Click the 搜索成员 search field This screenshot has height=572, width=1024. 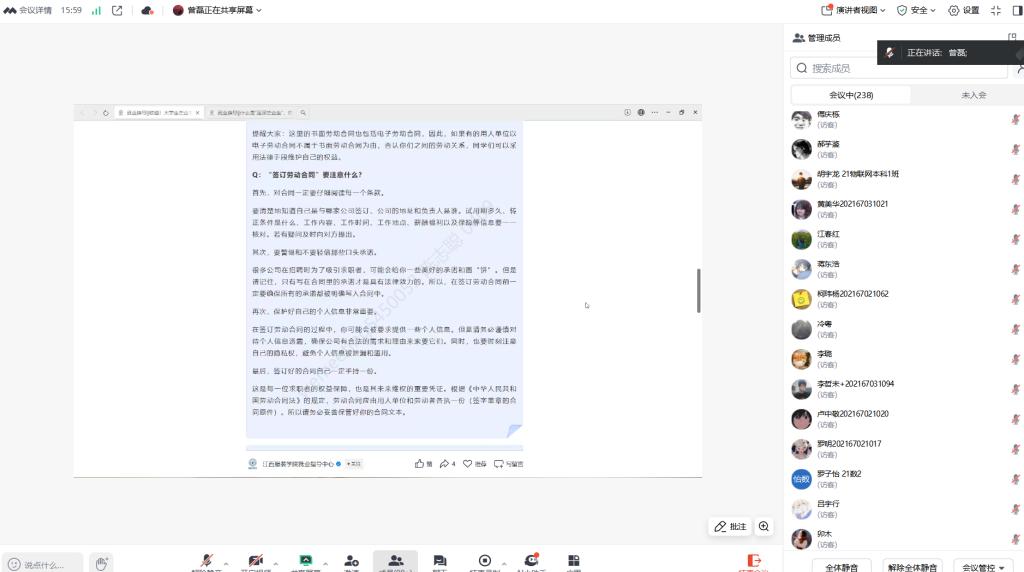(900, 68)
